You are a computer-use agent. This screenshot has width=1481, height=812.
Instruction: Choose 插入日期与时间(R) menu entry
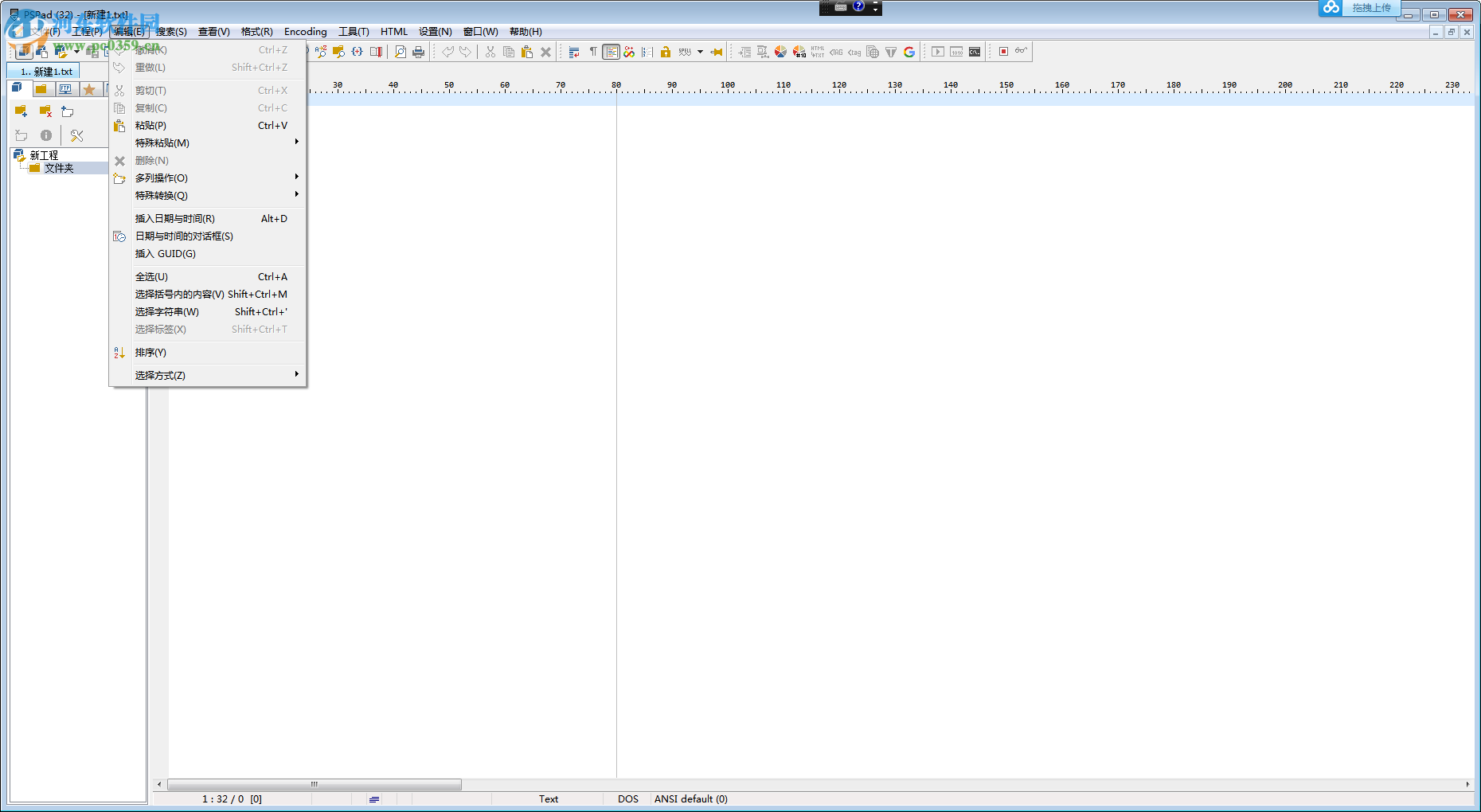click(208, 219)
